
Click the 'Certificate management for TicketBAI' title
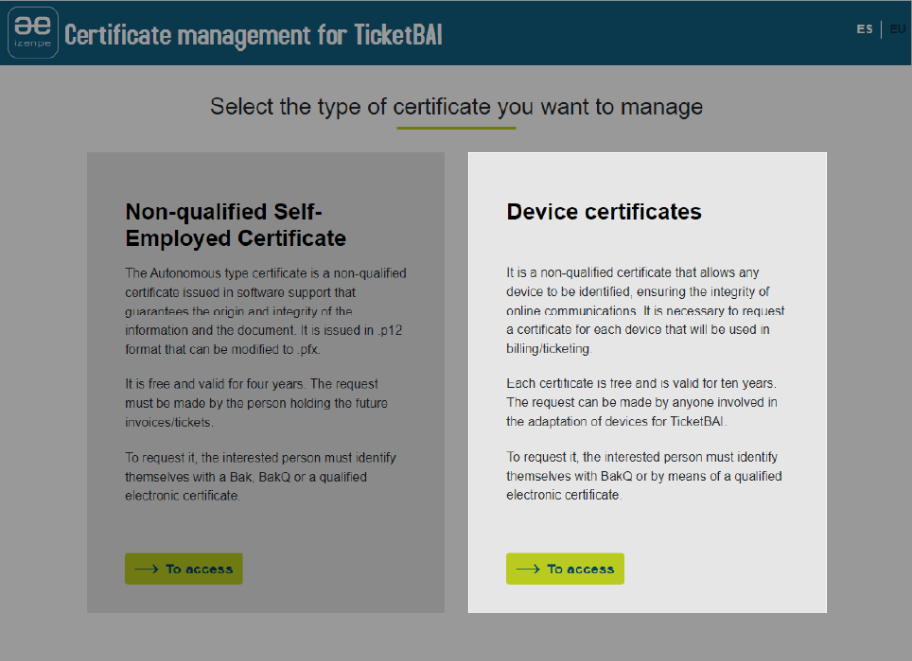(253, 34)
